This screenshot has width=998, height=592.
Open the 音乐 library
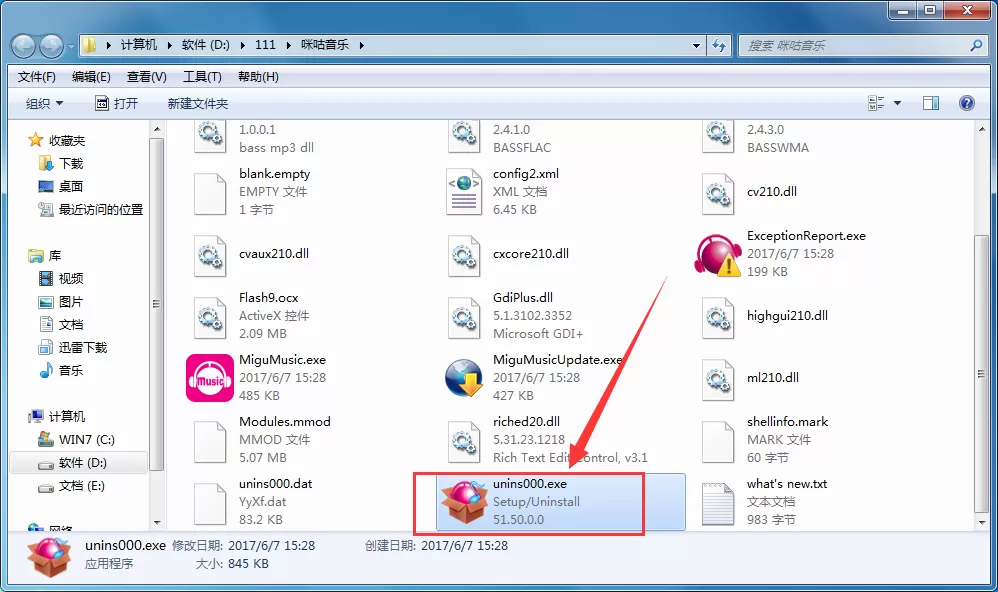(x=71, y=370)
